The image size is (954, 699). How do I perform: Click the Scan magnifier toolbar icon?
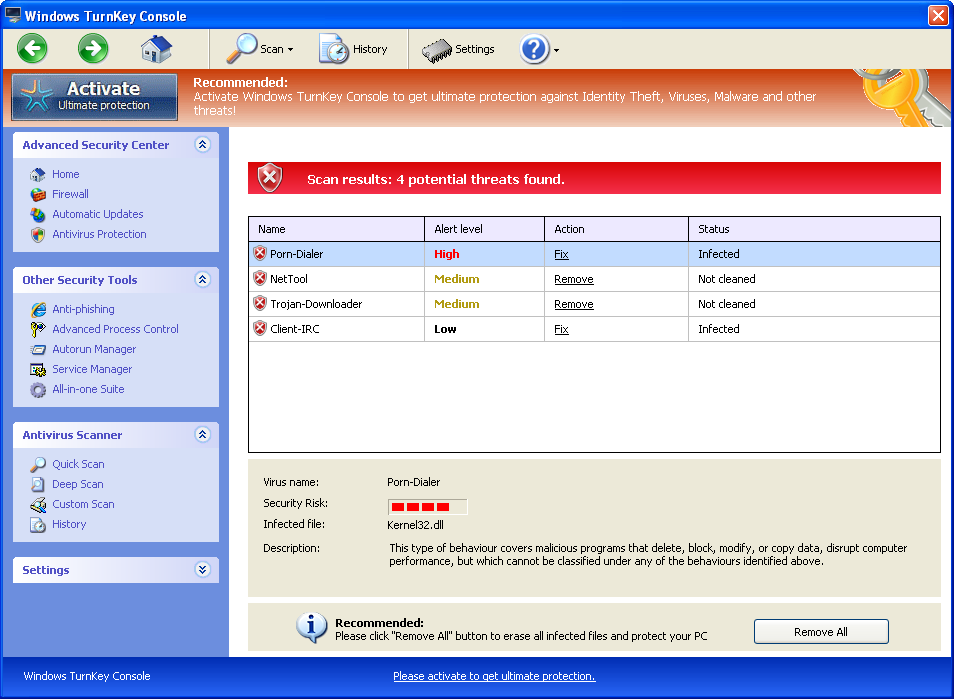(x=242, y=49)
